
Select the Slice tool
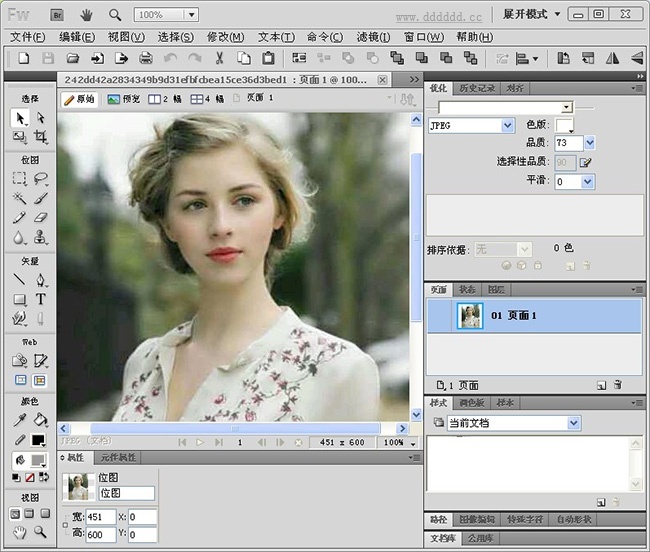pos(41,361)
